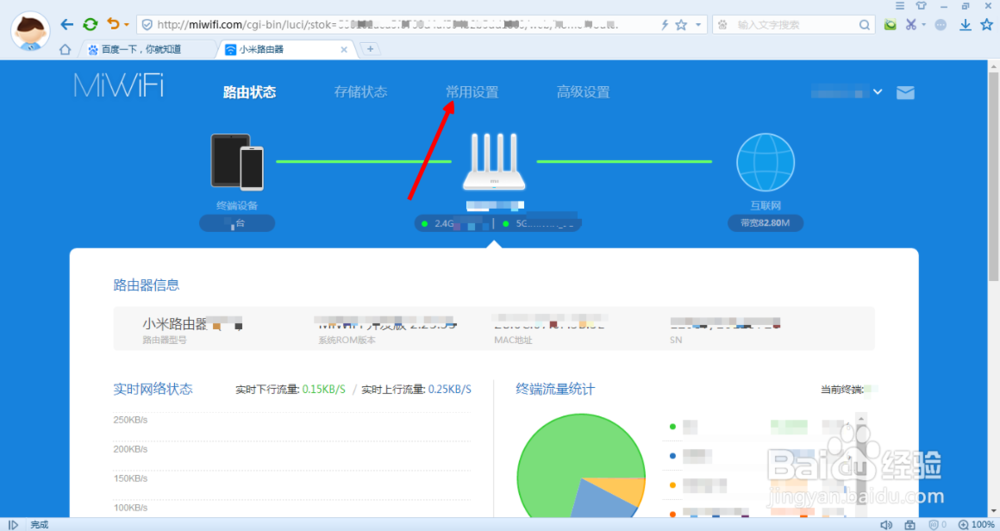Screen dimensions: 1000x531
Task: Reload the page with green refresh icon
Action: [x=90, y=24]
